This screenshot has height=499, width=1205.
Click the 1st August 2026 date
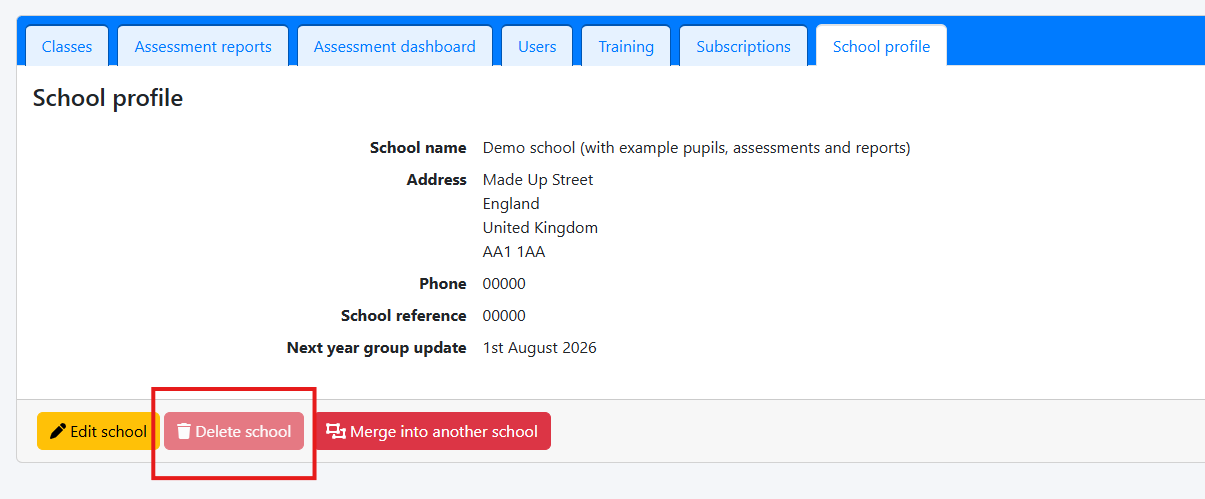point(540,348)
